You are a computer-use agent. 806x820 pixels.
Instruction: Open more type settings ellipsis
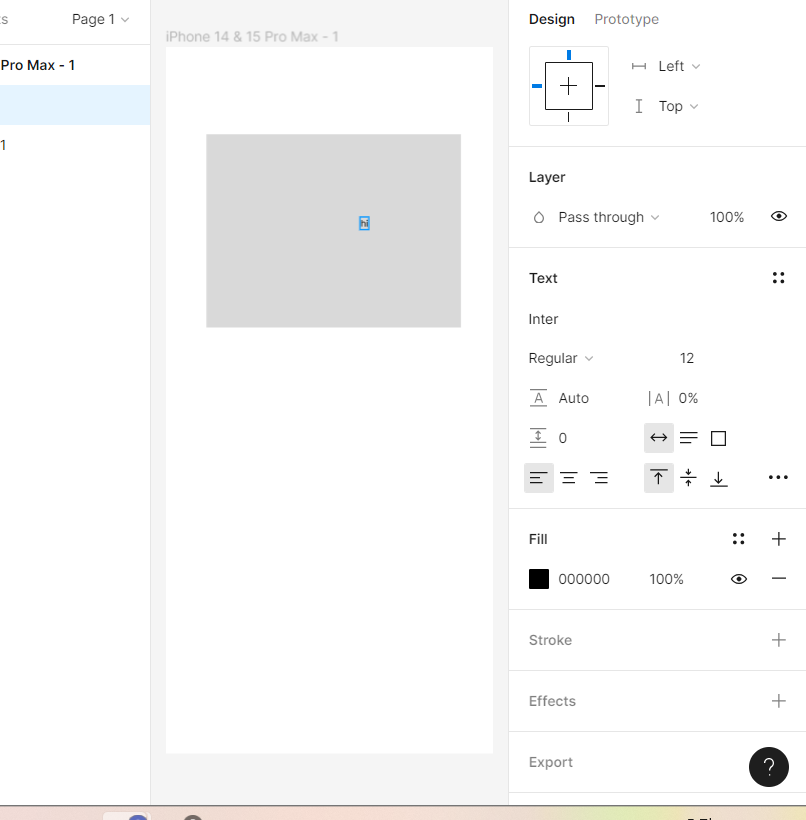778,477
